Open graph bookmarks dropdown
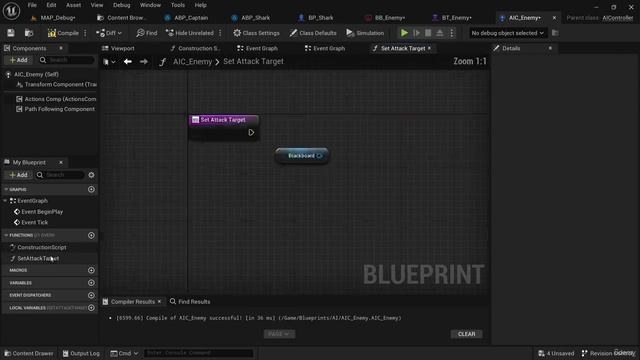 109,62
